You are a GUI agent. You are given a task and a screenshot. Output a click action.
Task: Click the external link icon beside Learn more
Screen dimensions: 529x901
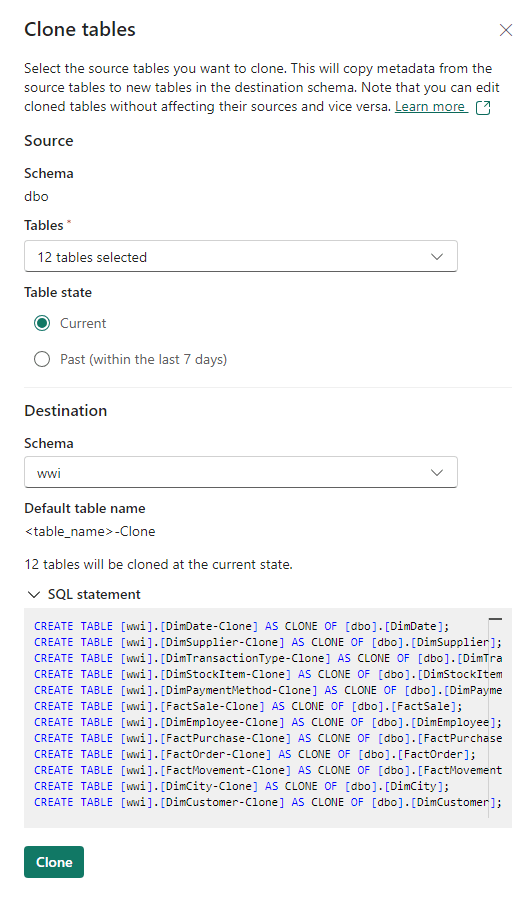[483, 107]
